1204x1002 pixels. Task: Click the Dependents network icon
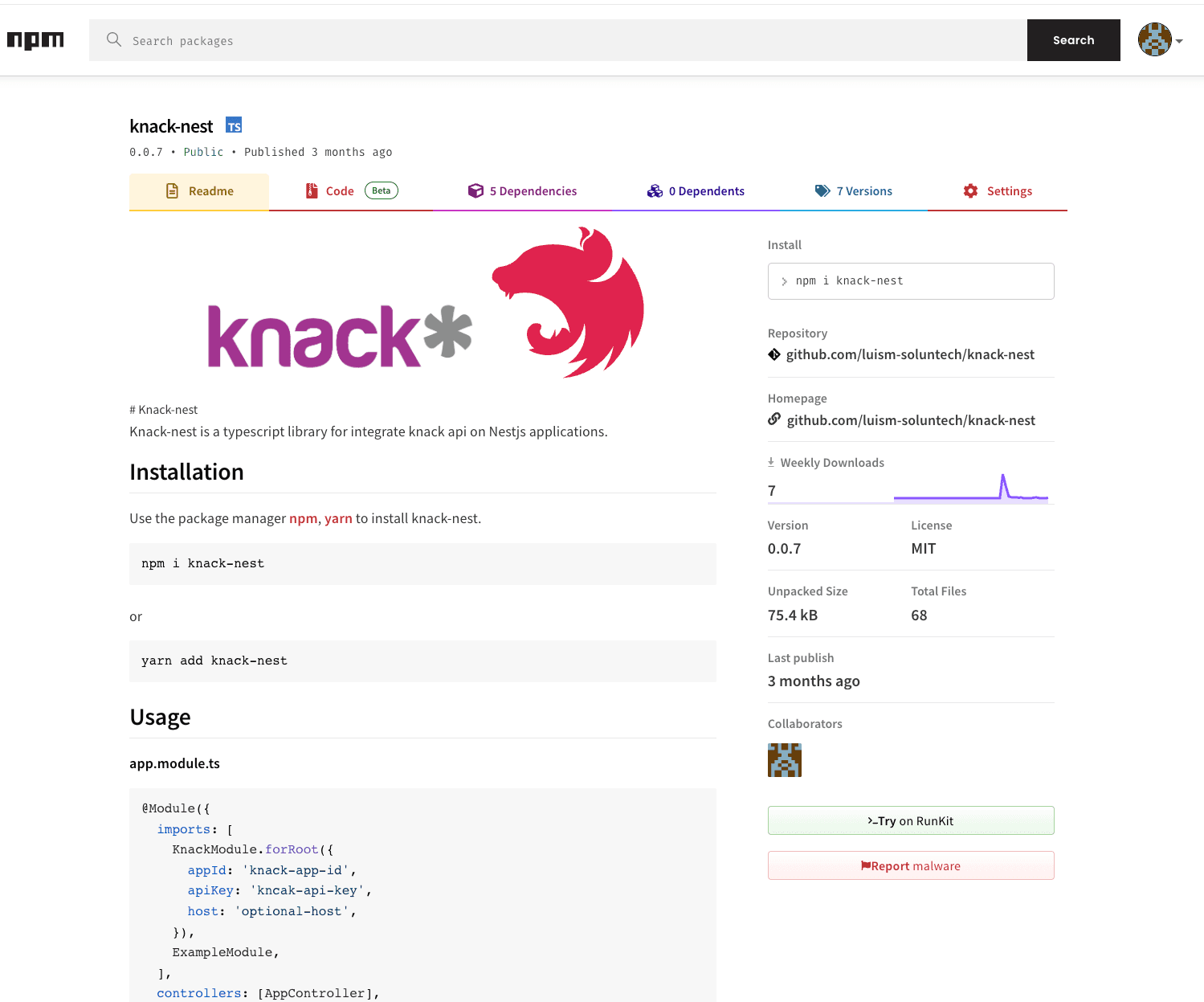point(655,190)
